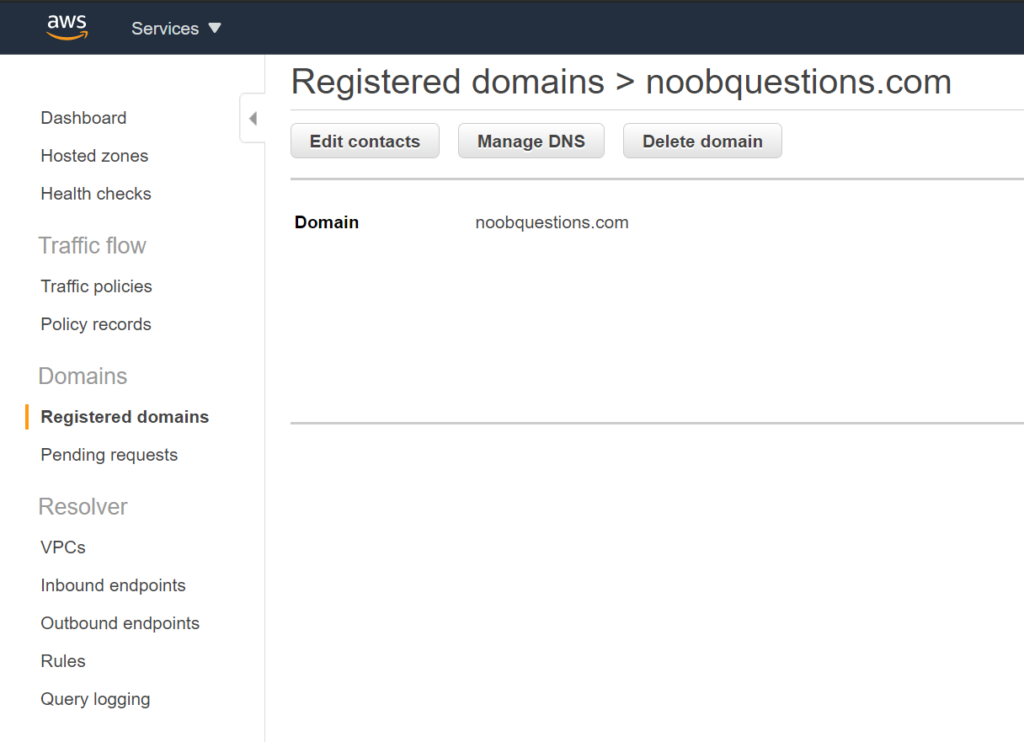Click the Domain field label

coord(327,223)
